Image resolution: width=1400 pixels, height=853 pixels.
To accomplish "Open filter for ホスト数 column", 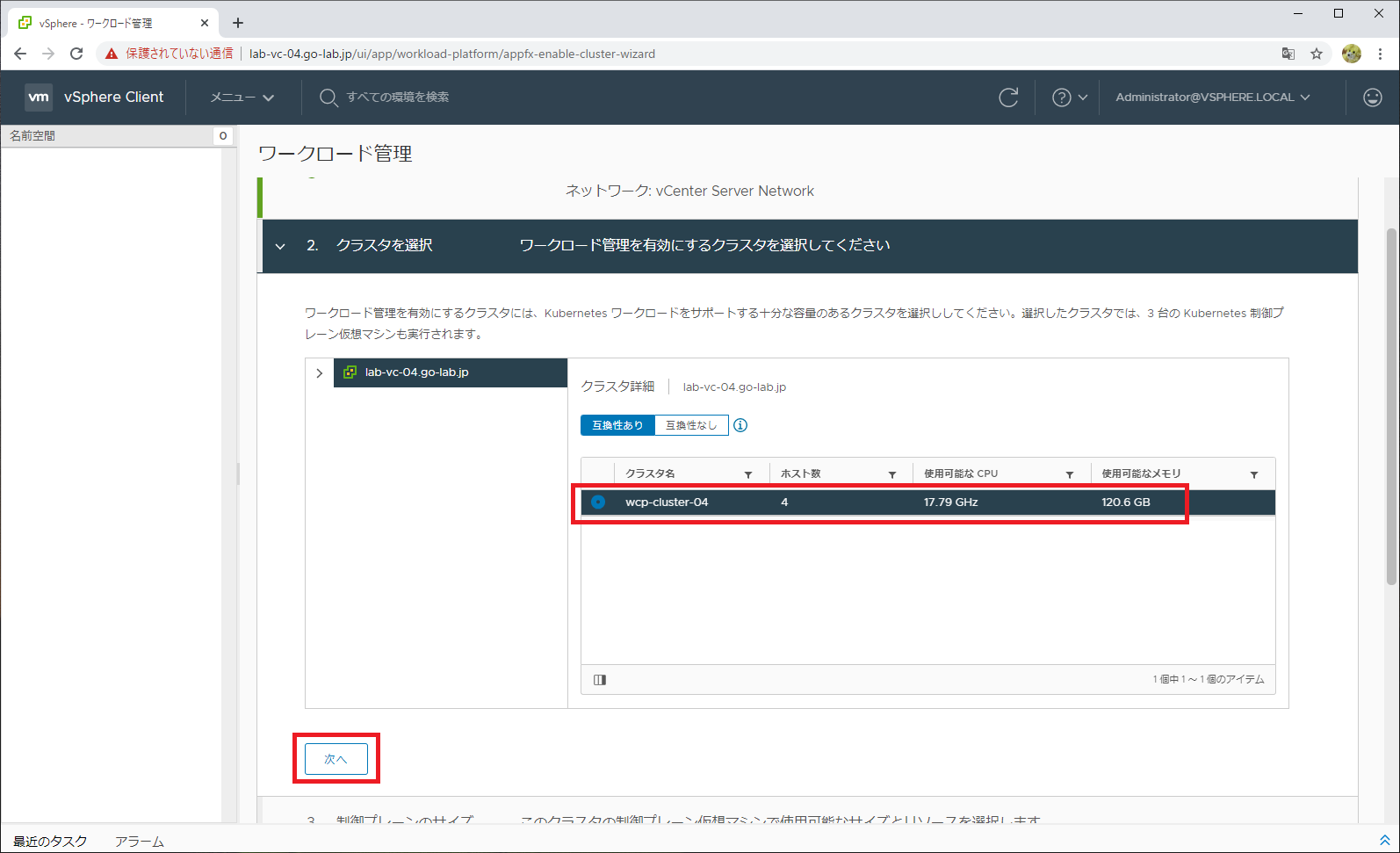I will pyautogui.click(x=892, y=474).
